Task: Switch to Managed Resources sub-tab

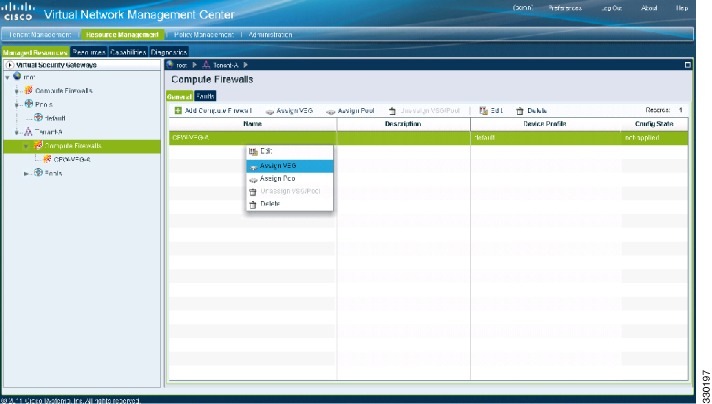Action: point(35,52)
